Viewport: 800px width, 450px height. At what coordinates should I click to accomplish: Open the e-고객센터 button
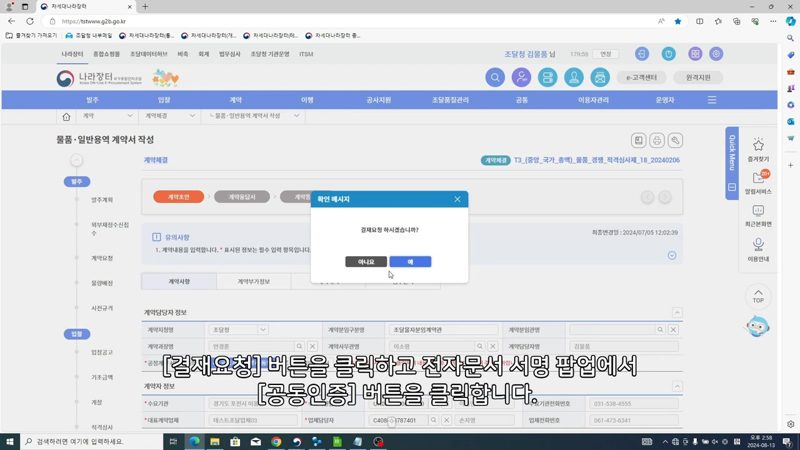(641, 78)
